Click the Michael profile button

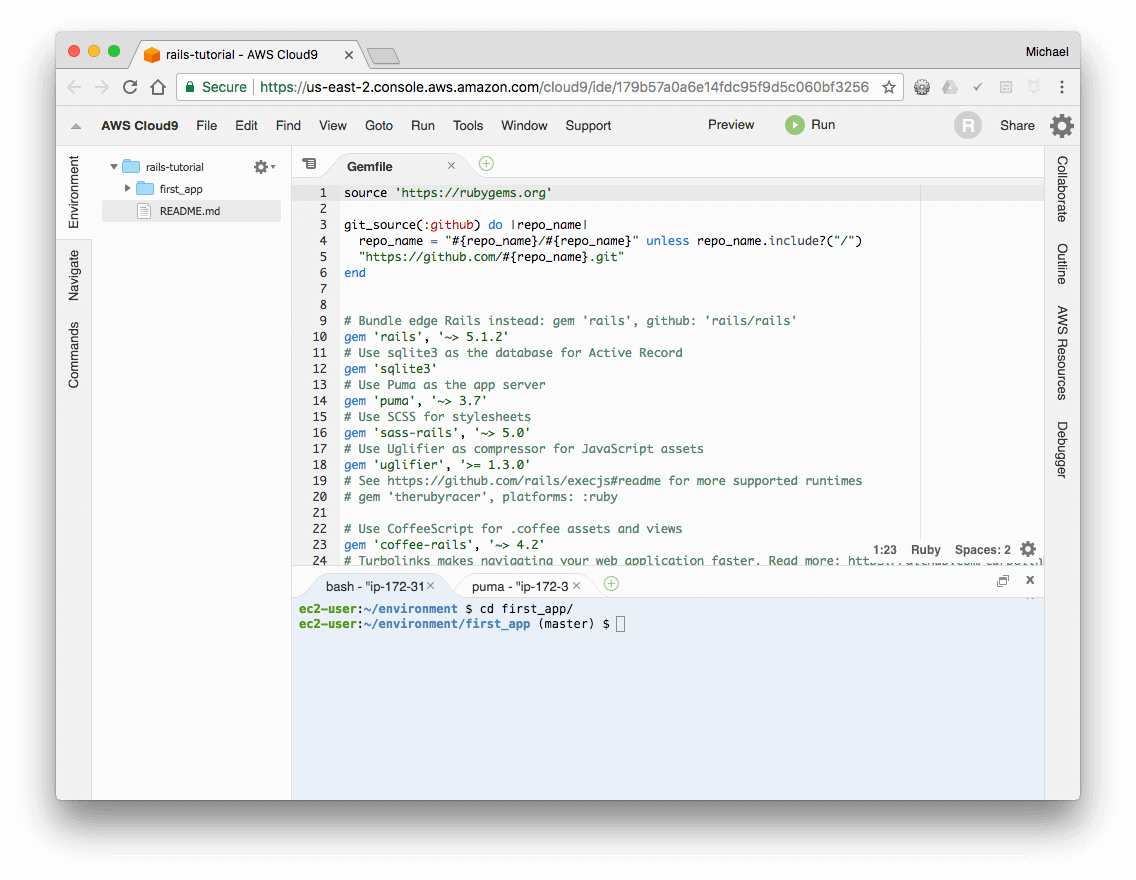point(1046,51)
